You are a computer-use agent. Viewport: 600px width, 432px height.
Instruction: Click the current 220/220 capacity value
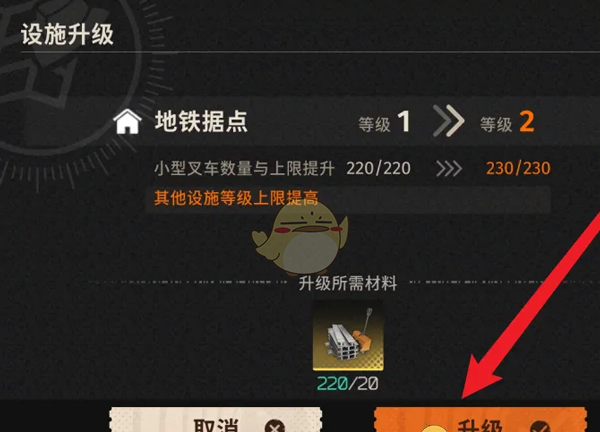point(378,168)
